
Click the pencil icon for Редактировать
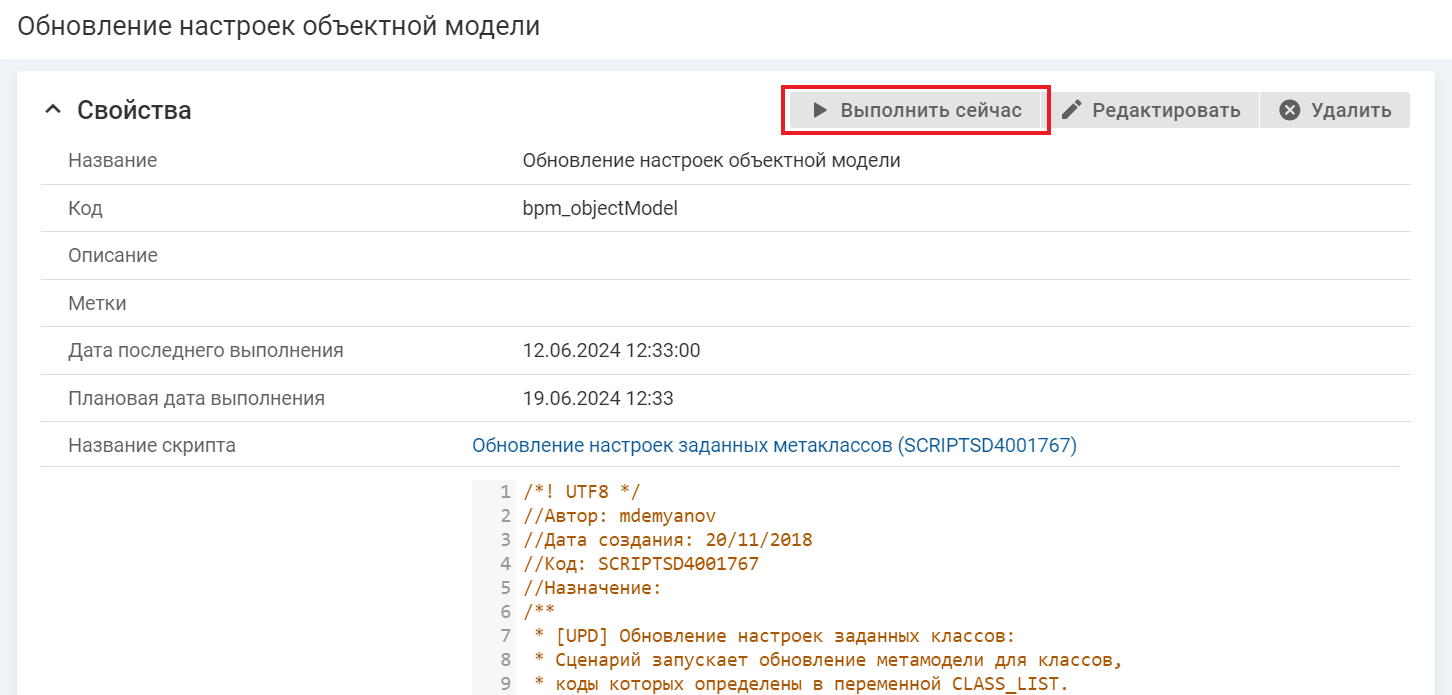point(1072,110)
